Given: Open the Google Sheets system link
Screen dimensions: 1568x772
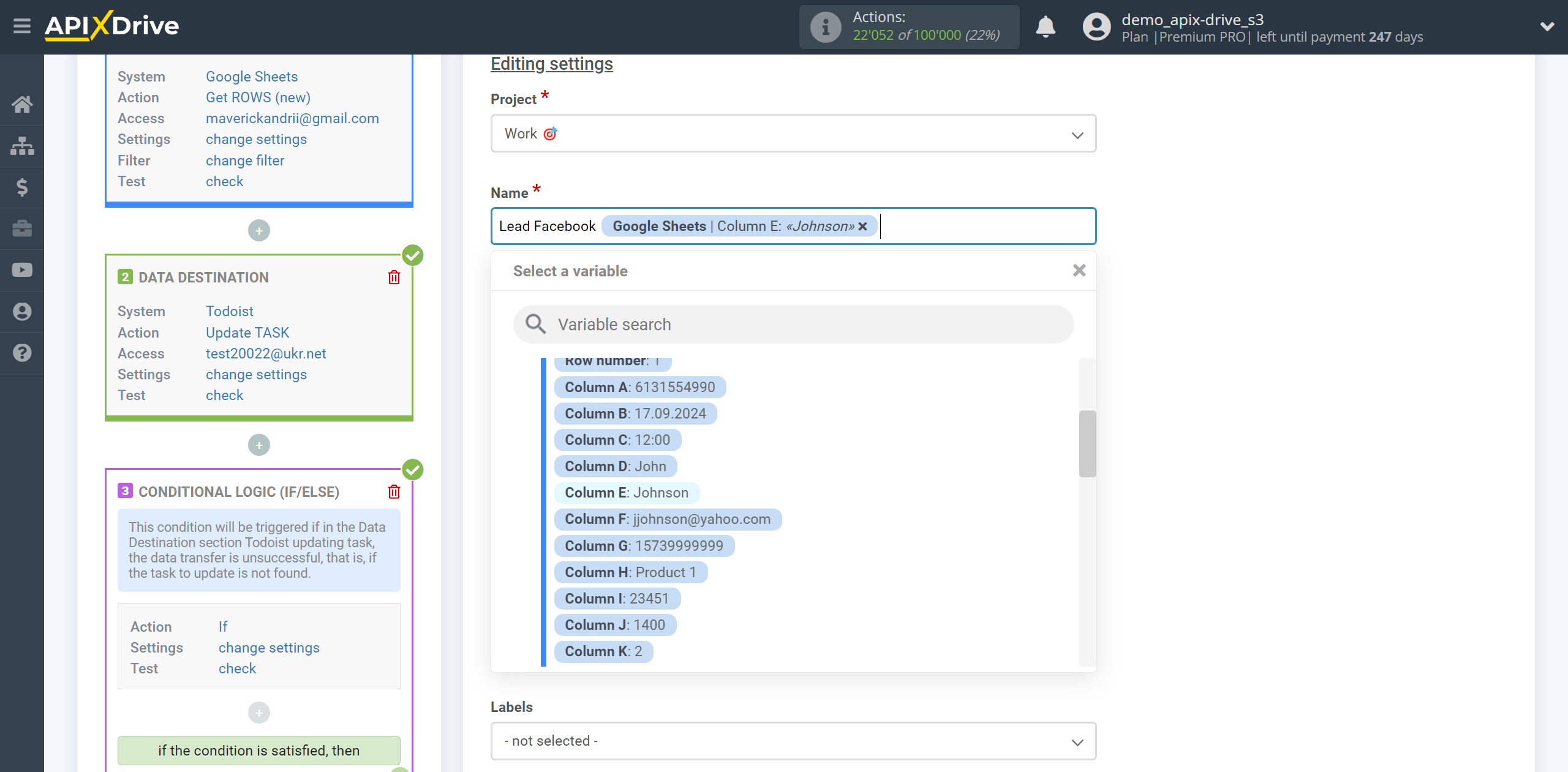Looking at the screenshot, I should 252,77.
